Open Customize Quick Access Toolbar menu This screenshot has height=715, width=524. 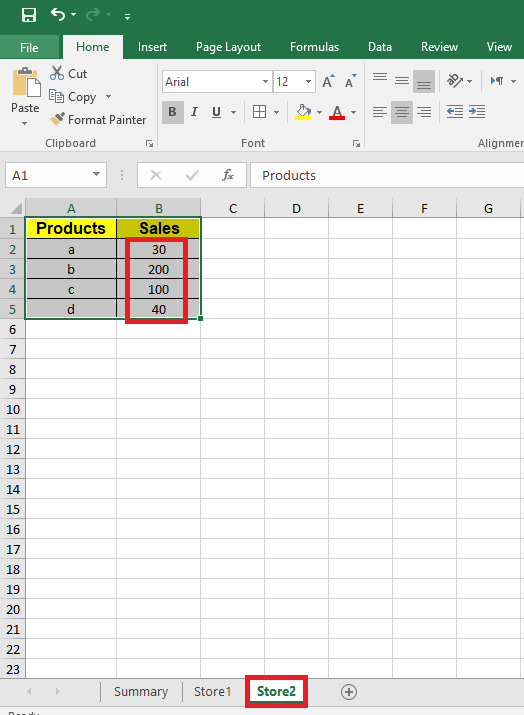(127, 16)
